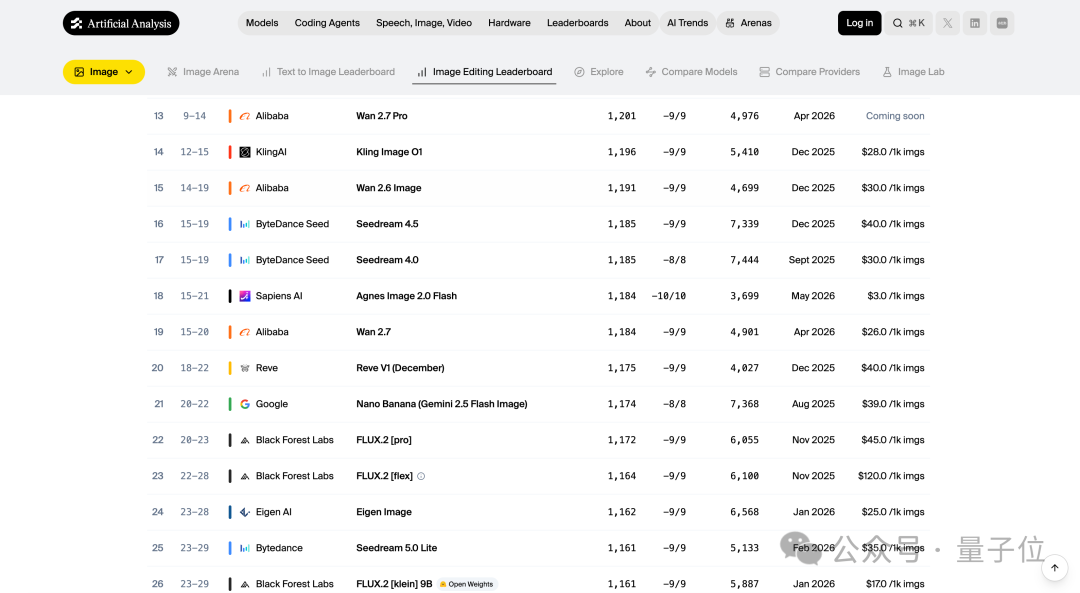Screen dimensions: 1080x593
Task: Click the scroll-to-top arrow button
Action: 1055,568
